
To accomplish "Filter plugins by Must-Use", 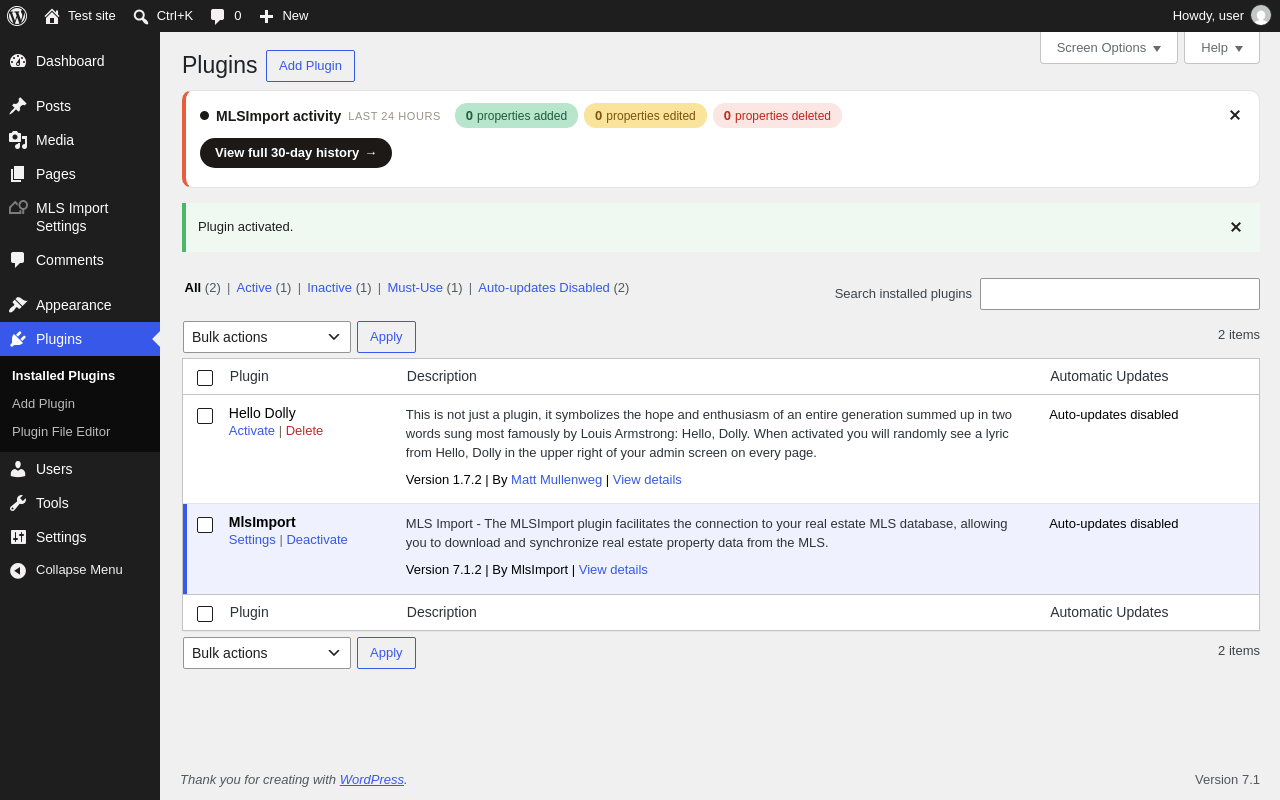I will pyautogui.click(x=415, y=288).
